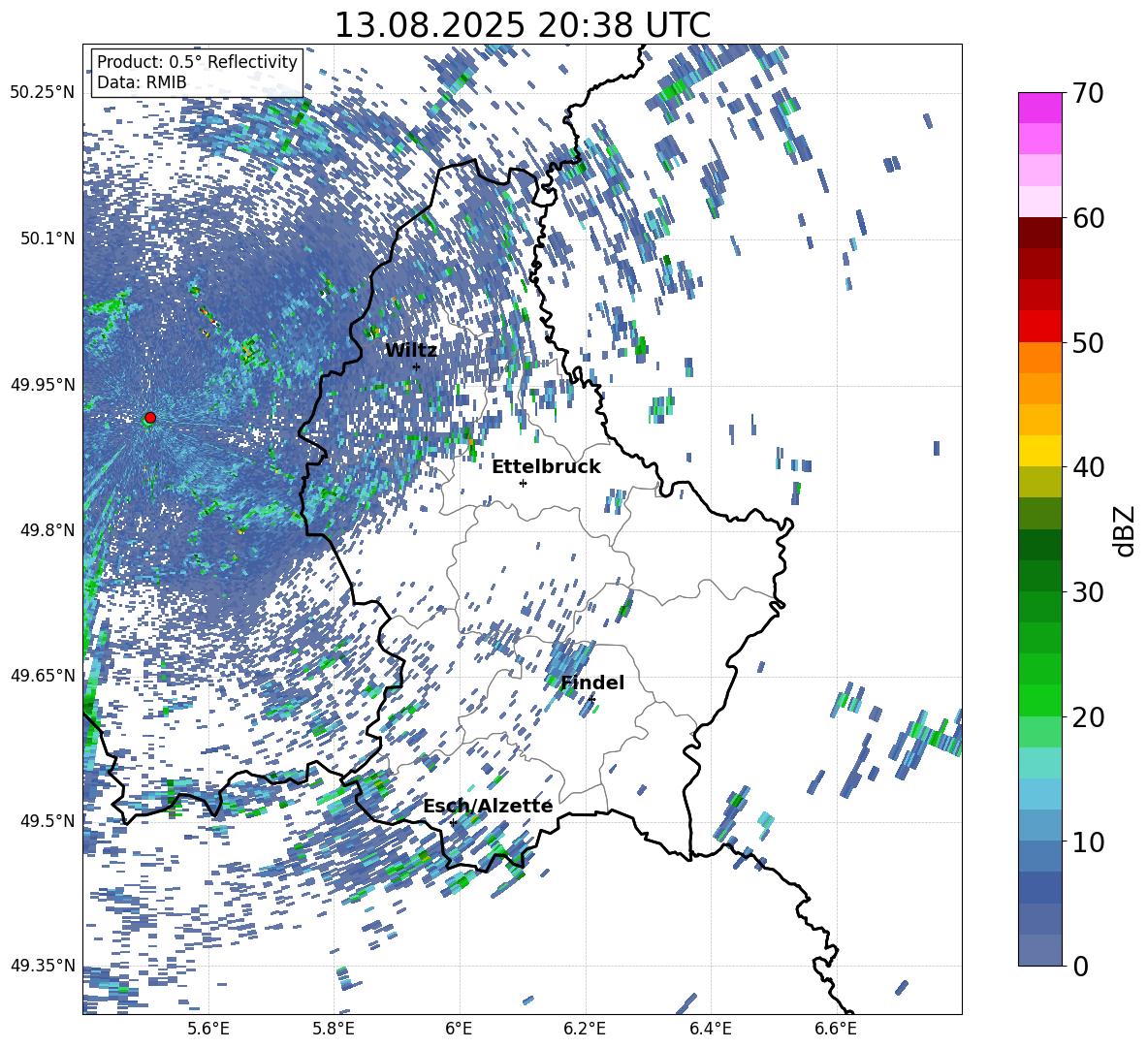Click the colorbar tick value 40
The image size is (1148, 1048).
(x=1088, y=467)
